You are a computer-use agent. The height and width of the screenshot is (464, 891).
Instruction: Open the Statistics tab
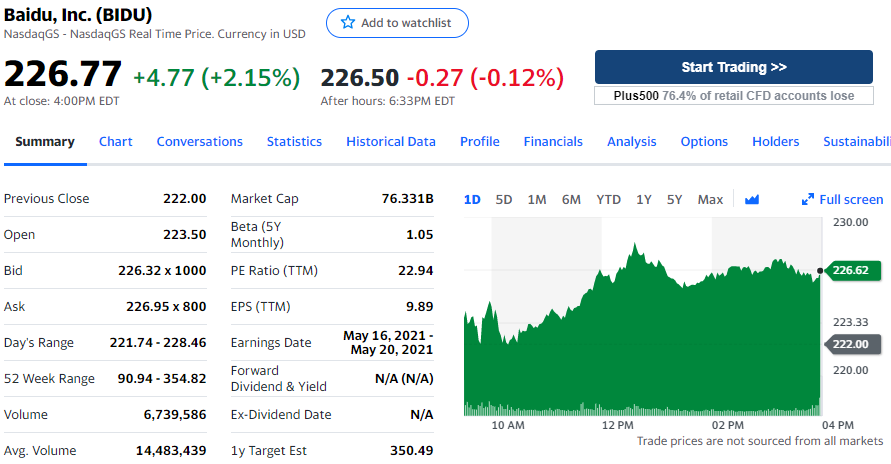tap(294, 142)
